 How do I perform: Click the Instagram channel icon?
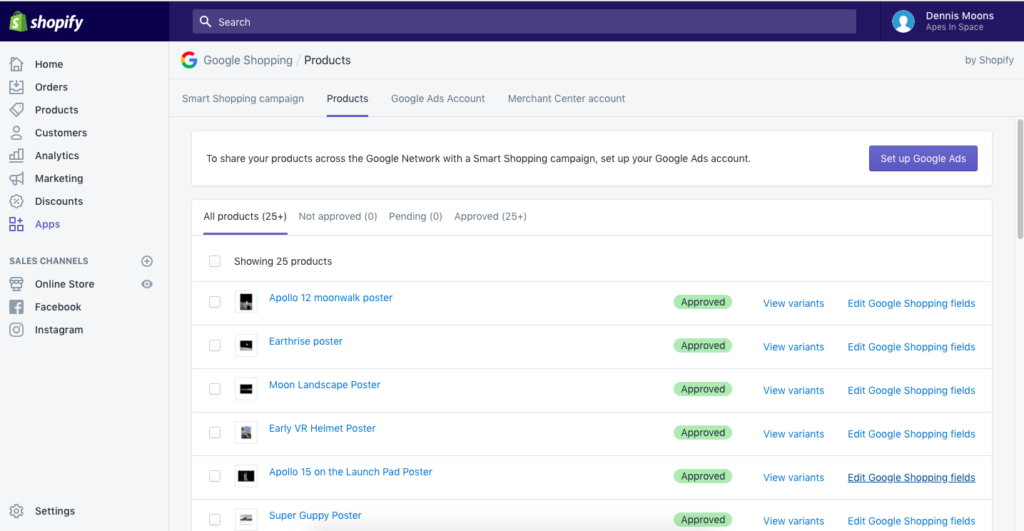(16, 330)
